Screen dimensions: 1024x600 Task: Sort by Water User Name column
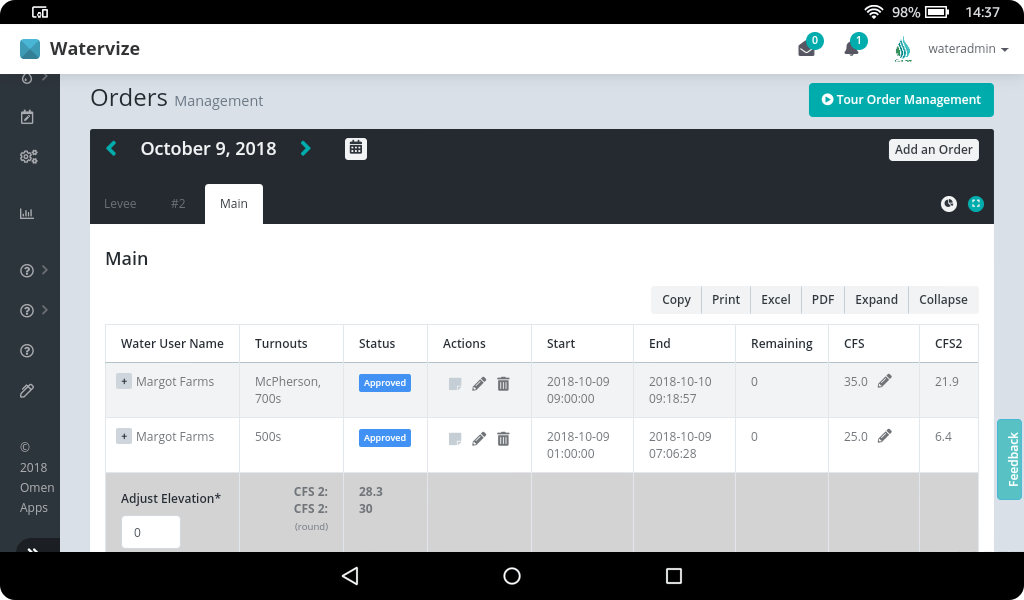pyautogui.click(x=172, y=343)
